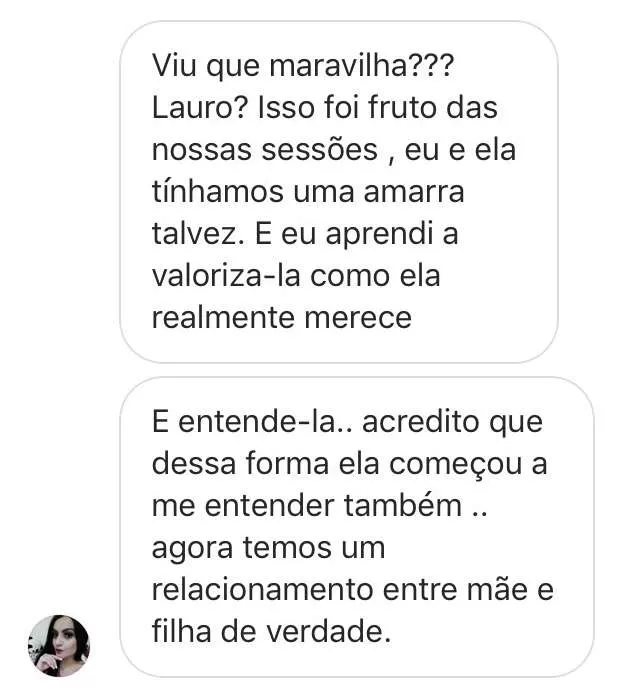The height and width of the screenshot is (689, 639).
Task: Click the text "filha de verdade." in second bubble
Action: pyautogui.click(x=272, y=631)
